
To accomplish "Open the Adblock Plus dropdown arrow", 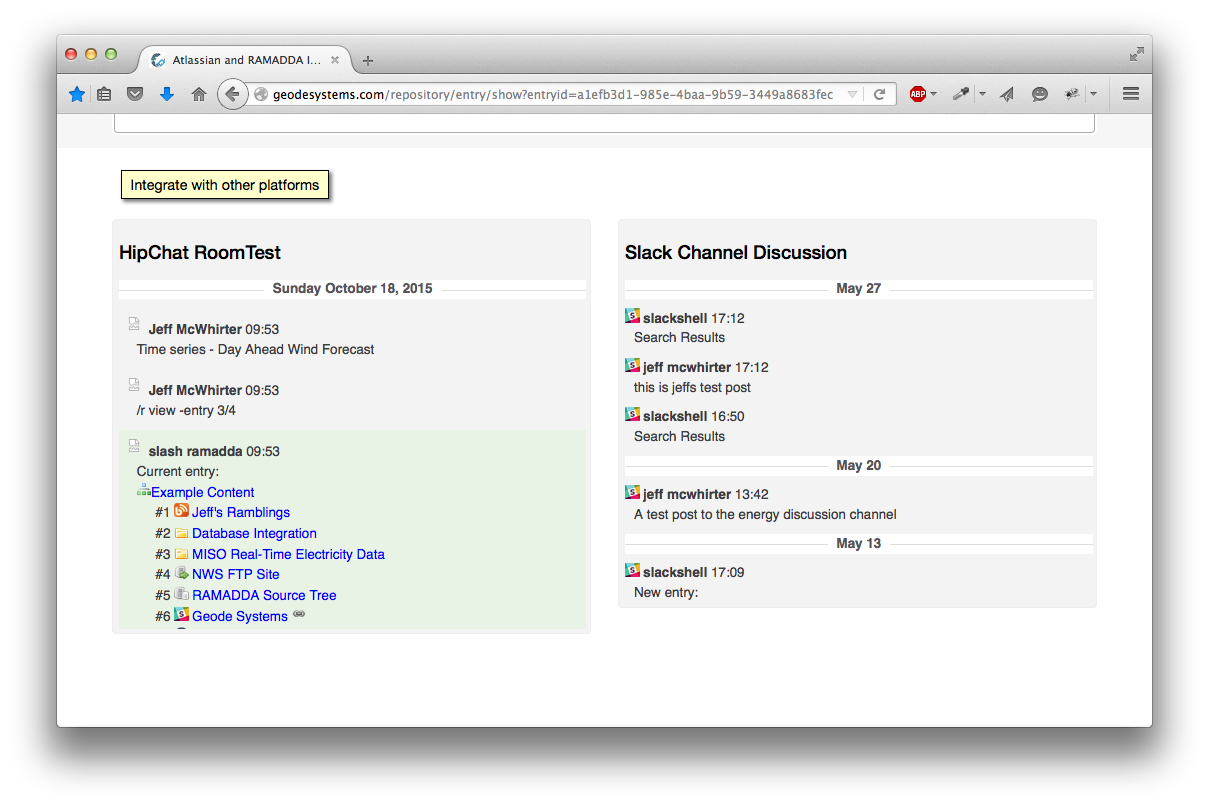I will click(x=934, y=94).
